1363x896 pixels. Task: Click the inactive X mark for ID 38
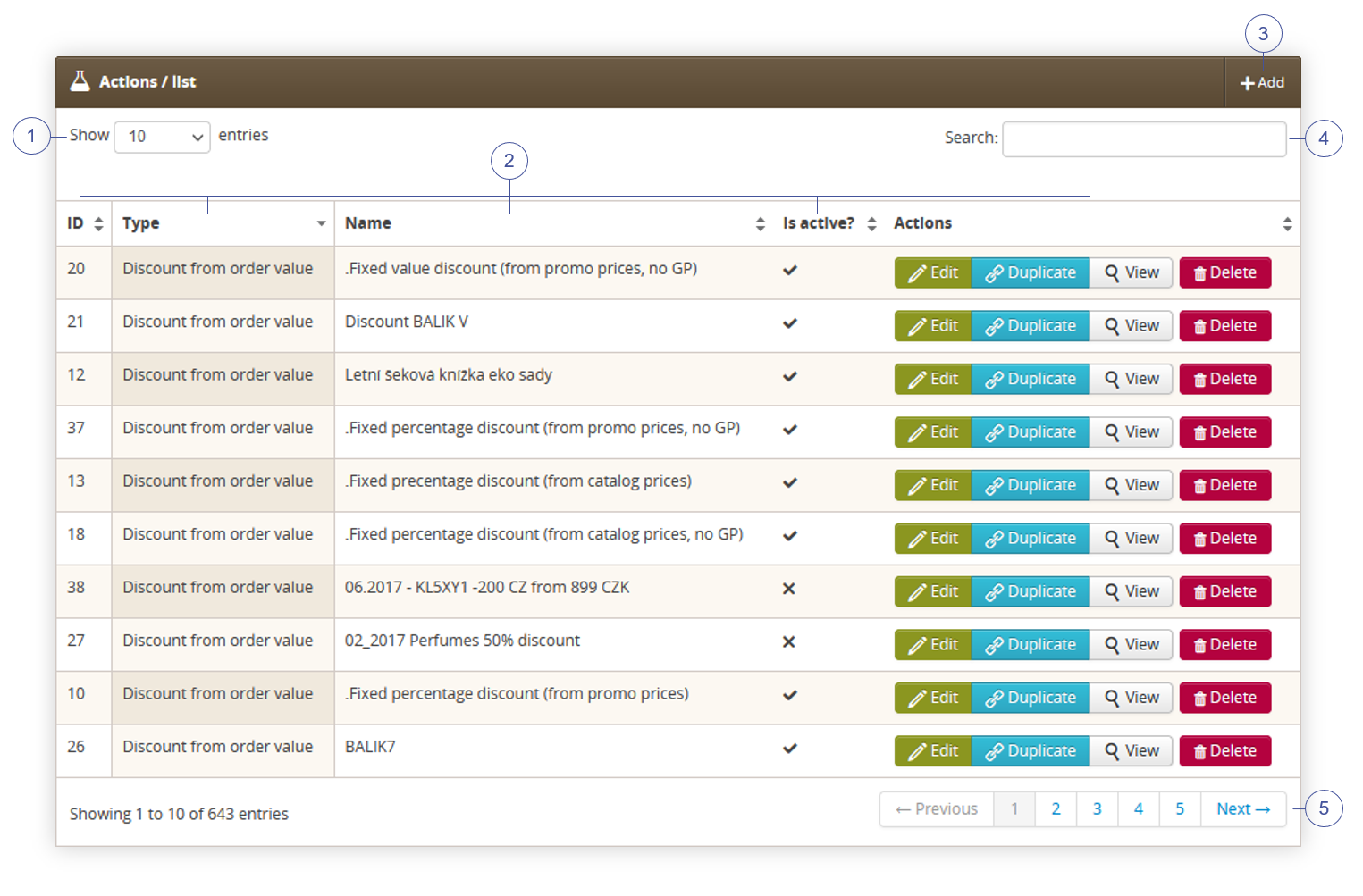[x=789, y=589]
